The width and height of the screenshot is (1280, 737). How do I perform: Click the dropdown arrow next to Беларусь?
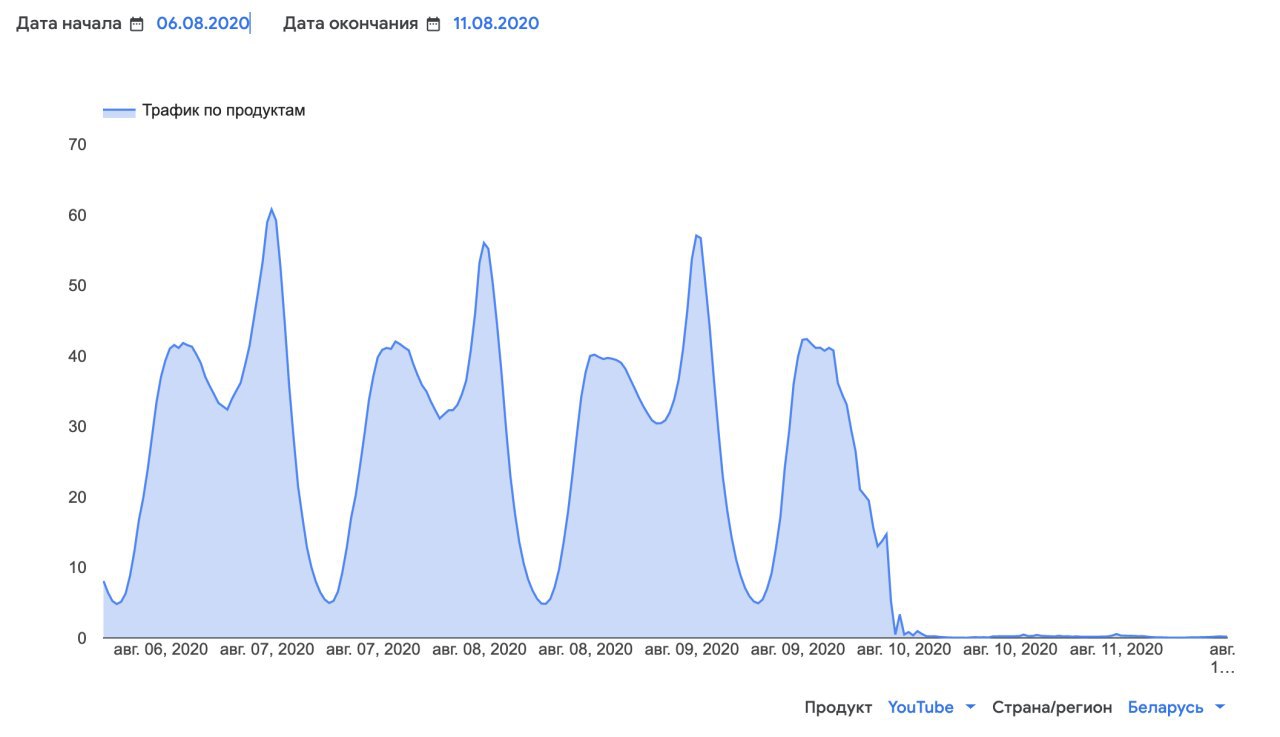pyautogui.click(x=1219, y=707)
